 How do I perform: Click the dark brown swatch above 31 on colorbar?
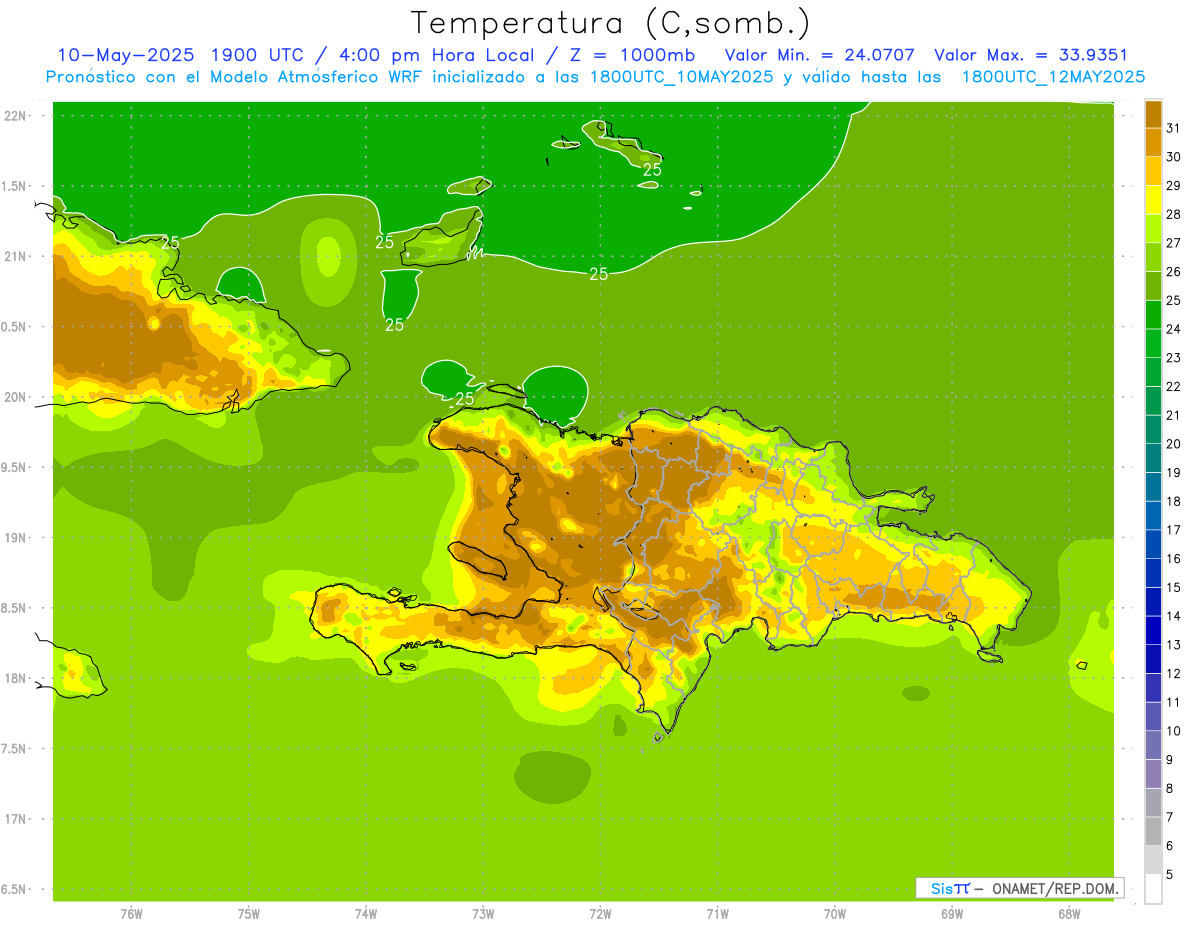[x=1153, y=114]
